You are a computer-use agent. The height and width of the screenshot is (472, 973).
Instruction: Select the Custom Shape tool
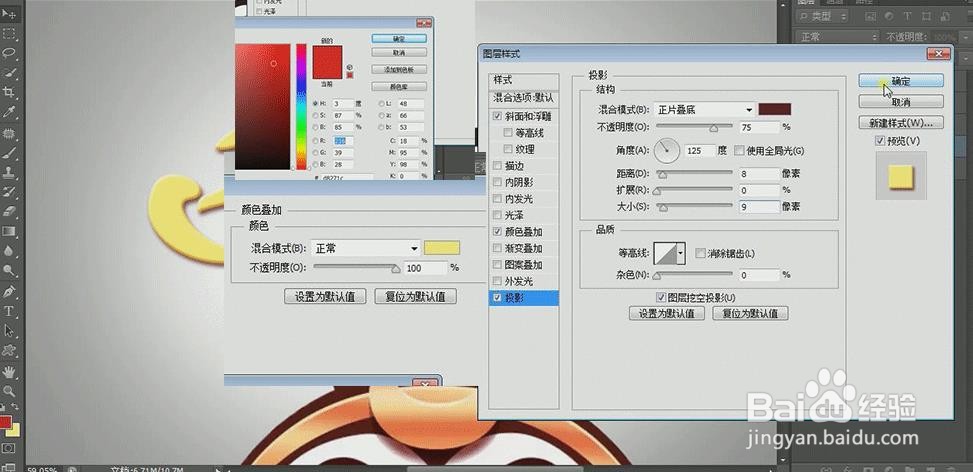pyautogui.click(x=9, y=350)
